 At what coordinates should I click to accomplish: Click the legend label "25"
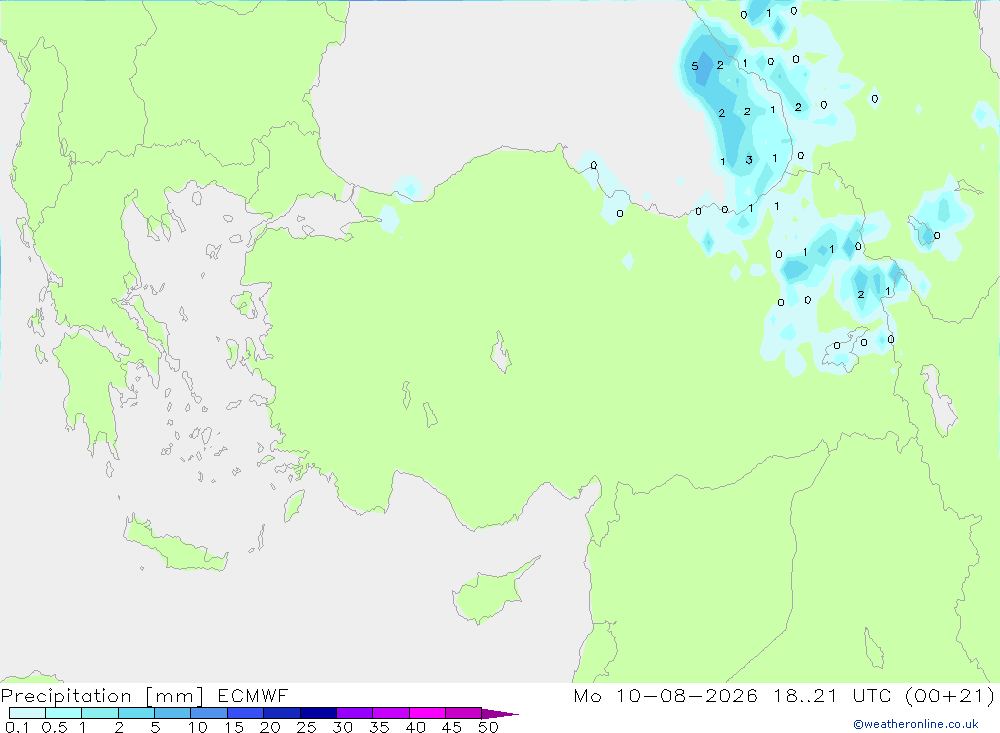click(307, 727)
